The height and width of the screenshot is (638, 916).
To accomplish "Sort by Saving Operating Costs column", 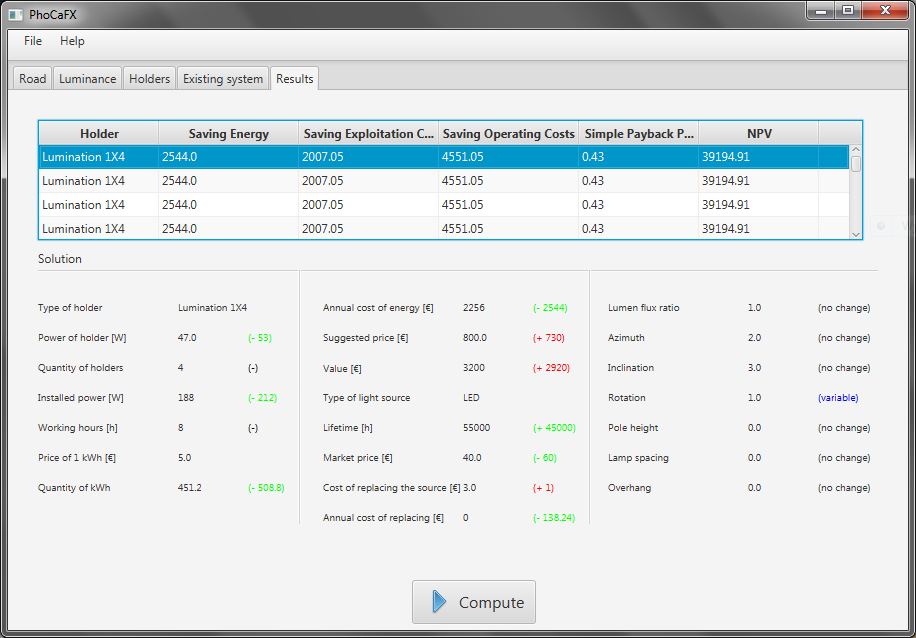I will coord(508,134).
